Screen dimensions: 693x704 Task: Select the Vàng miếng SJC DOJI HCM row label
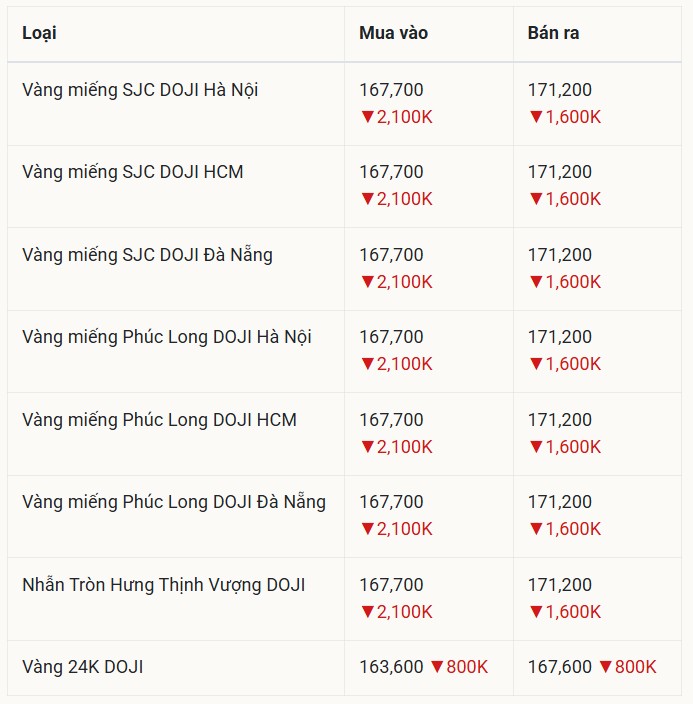point(132,172)
